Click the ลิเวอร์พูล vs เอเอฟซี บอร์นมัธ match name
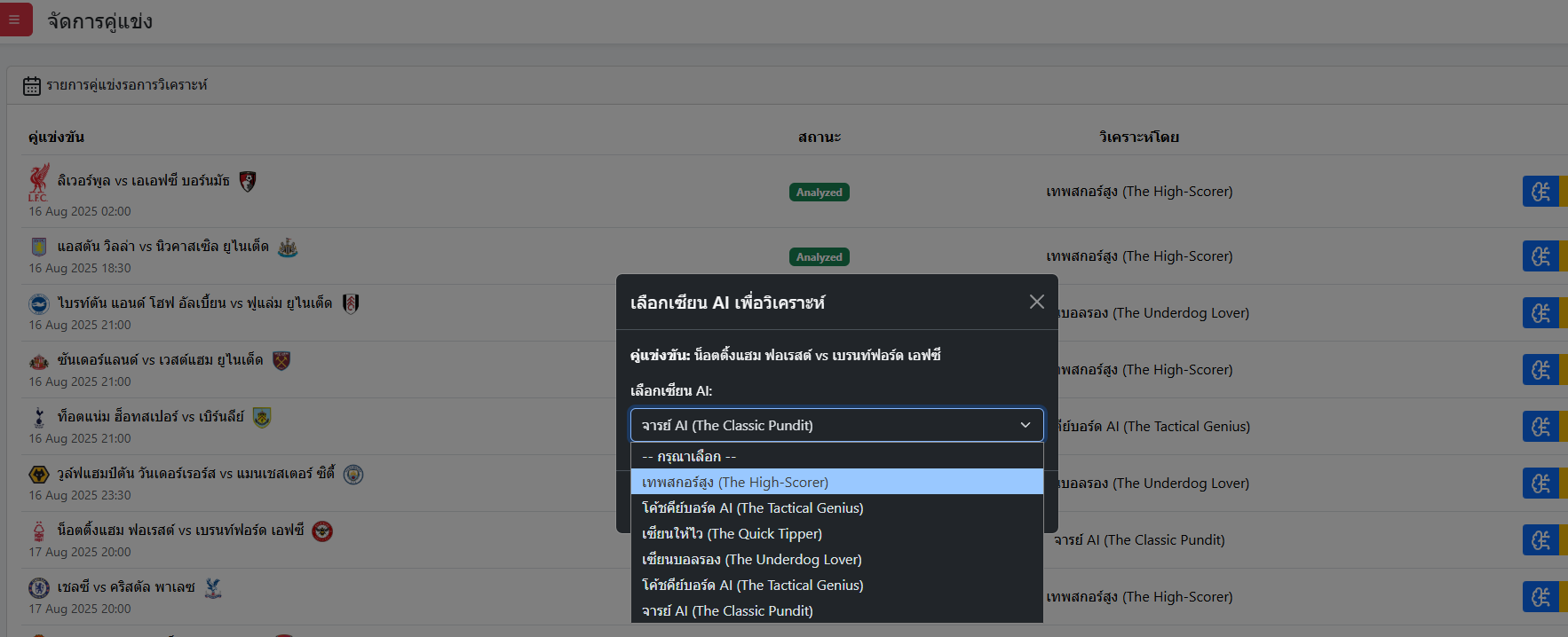 pos(143,181)
